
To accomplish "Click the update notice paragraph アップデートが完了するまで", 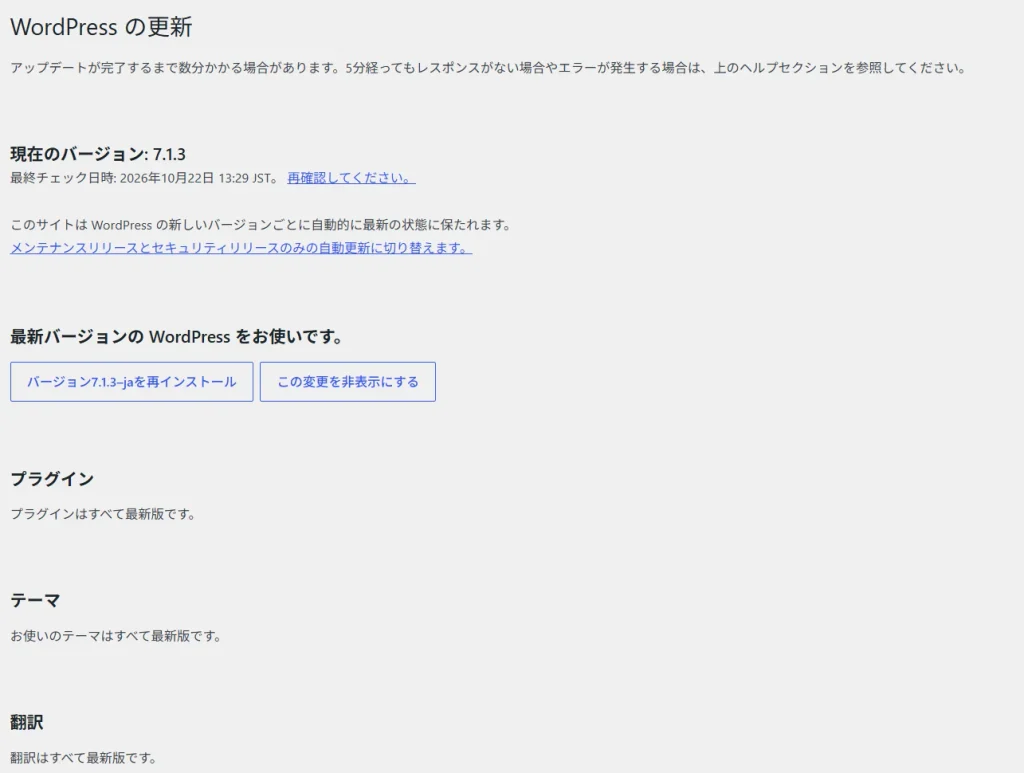I will point(488,68).
